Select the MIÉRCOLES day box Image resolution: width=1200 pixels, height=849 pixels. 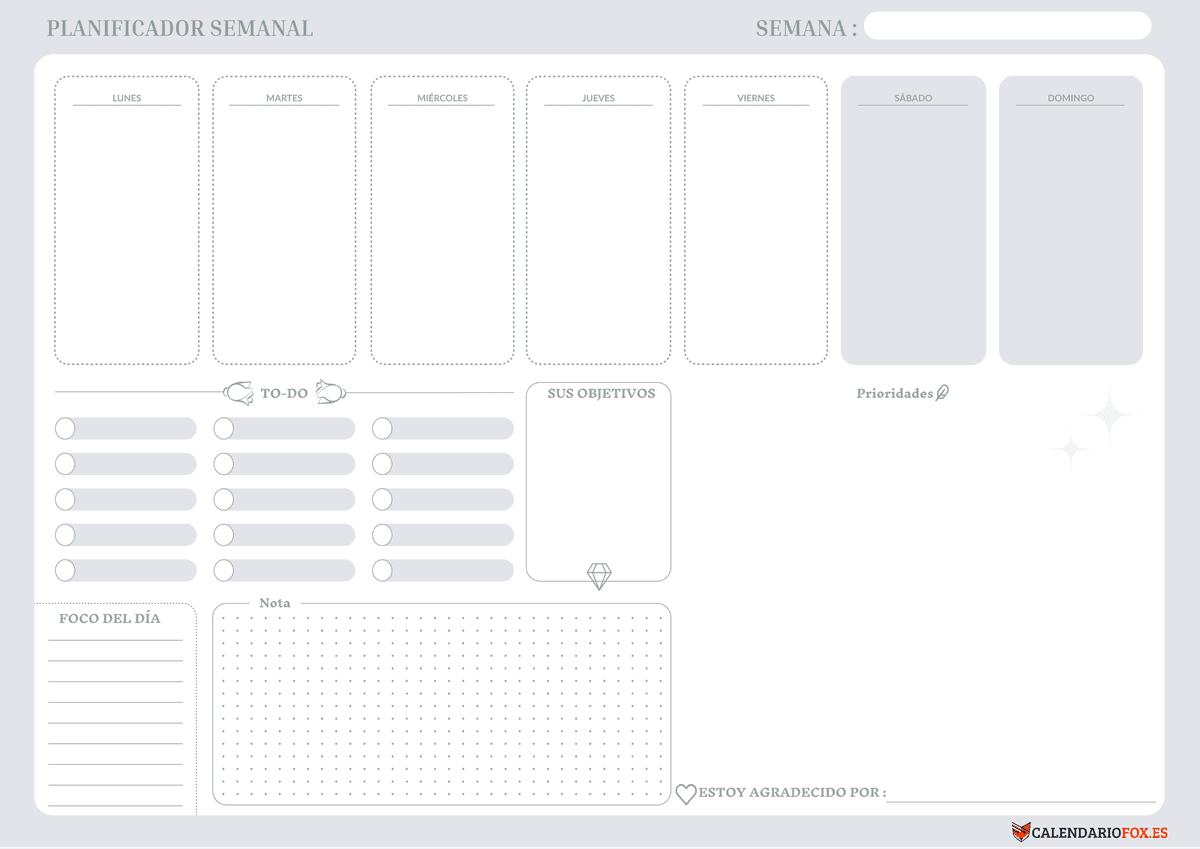click(x=442, y=230)
